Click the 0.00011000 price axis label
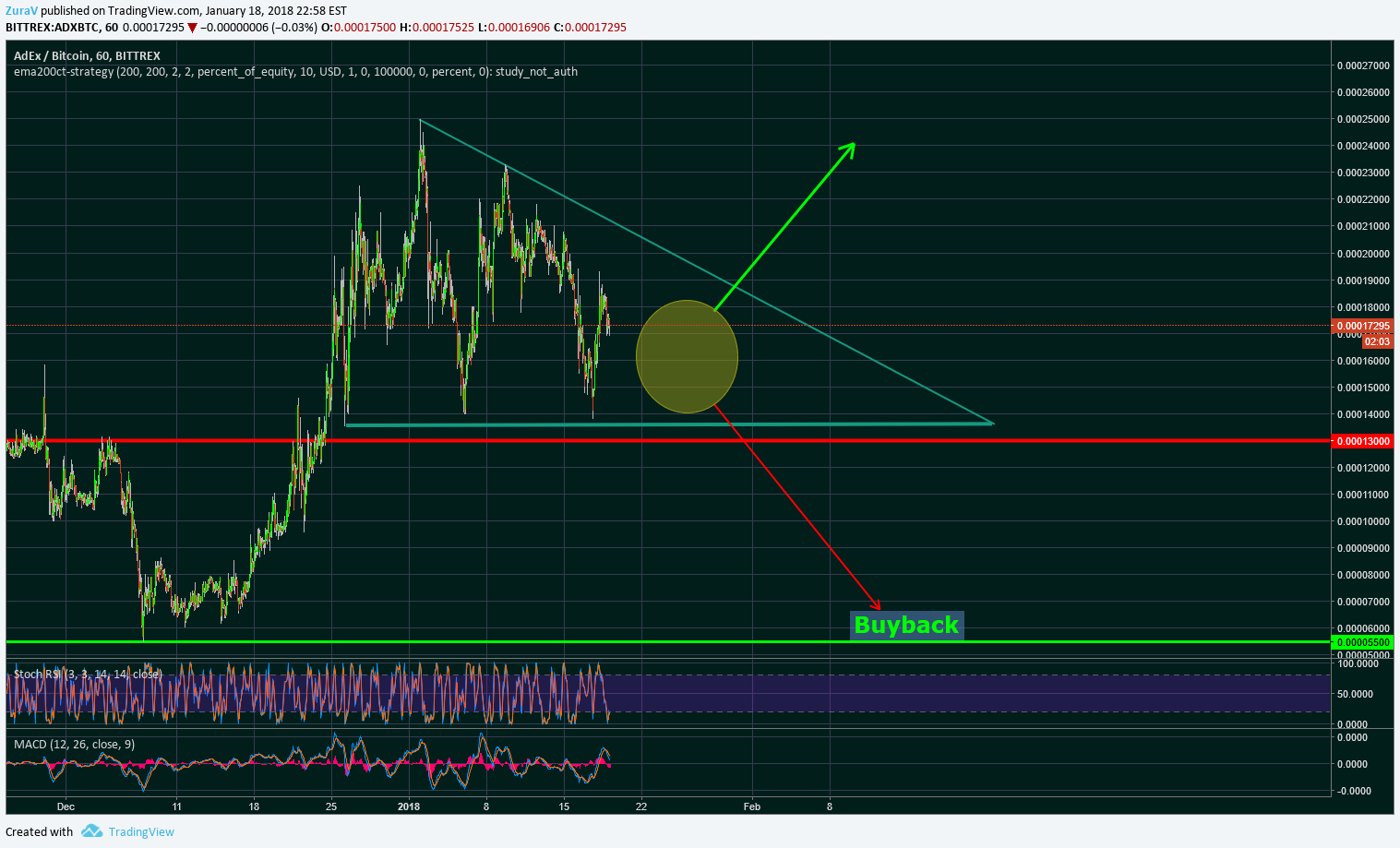 pos(1363,495)
